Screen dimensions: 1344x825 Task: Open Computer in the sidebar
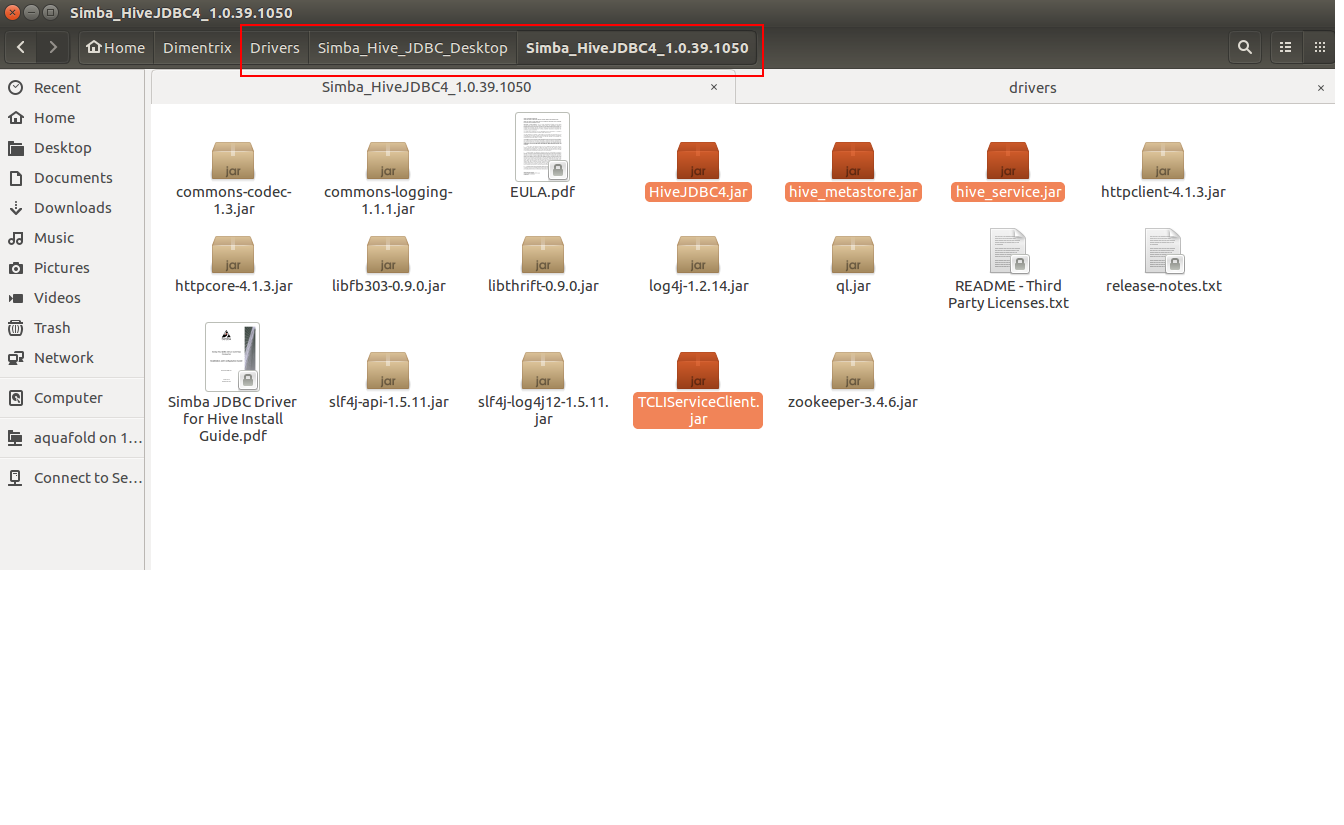73,398
